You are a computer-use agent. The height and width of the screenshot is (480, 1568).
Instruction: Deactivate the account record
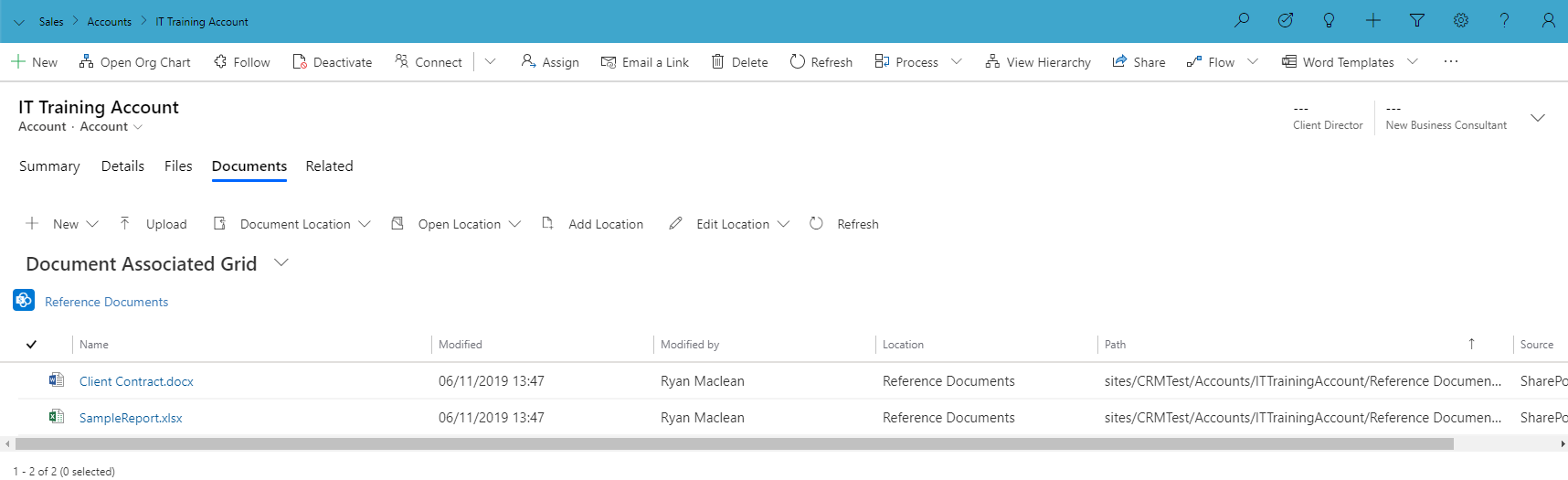click(x=333, y=62)
